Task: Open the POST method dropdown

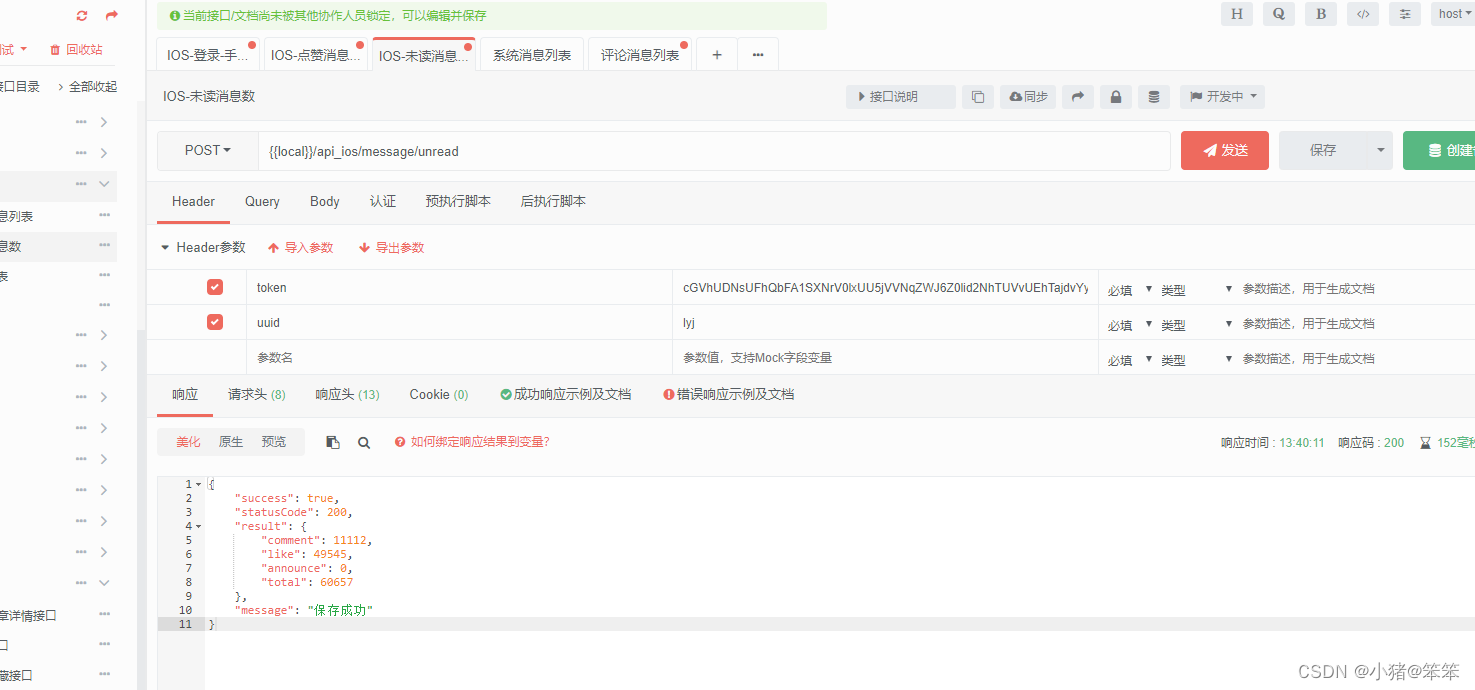Action: pos(207,150)
